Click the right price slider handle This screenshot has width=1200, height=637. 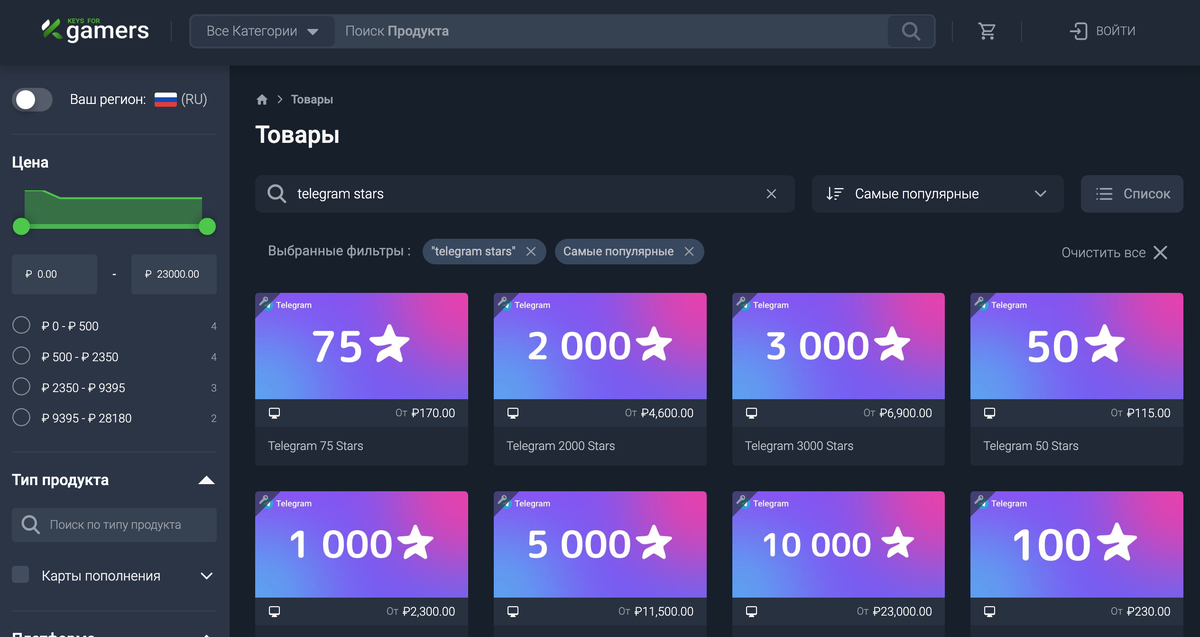pyautogui.click(x=207, y=227)
